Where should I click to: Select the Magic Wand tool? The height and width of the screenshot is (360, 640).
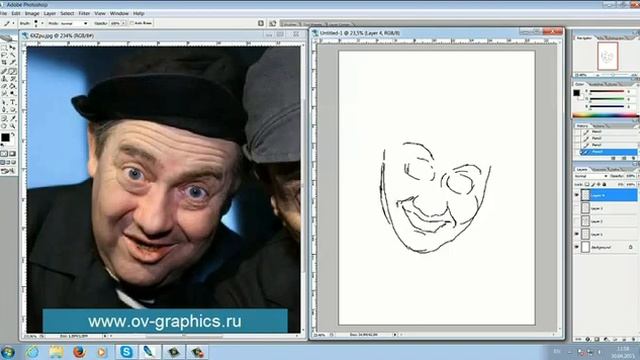pyautogui.click(x=12, y=55)
